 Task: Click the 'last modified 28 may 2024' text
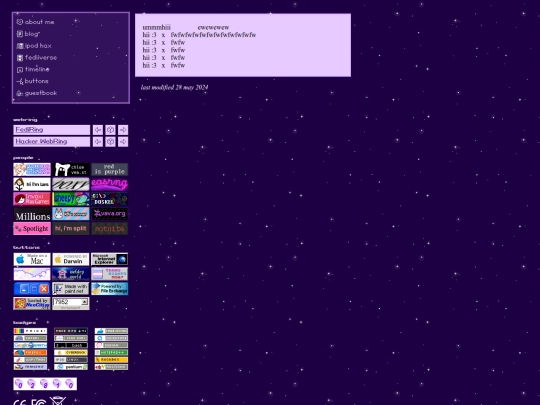[x=174, y=87]
